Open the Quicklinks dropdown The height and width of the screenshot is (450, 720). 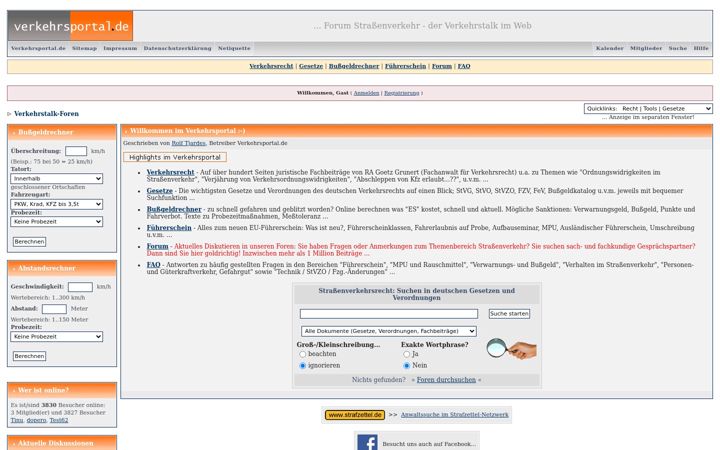[x=648, y=108]
